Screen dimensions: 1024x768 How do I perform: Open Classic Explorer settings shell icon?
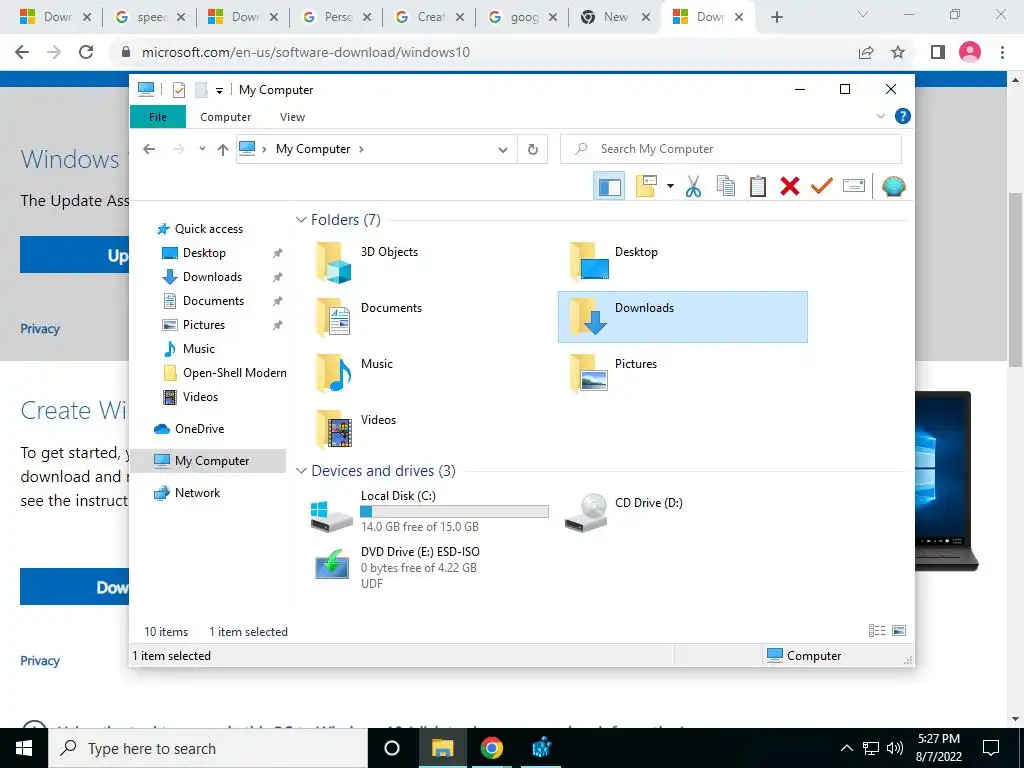pyautogui.click(x=893, y=187)
